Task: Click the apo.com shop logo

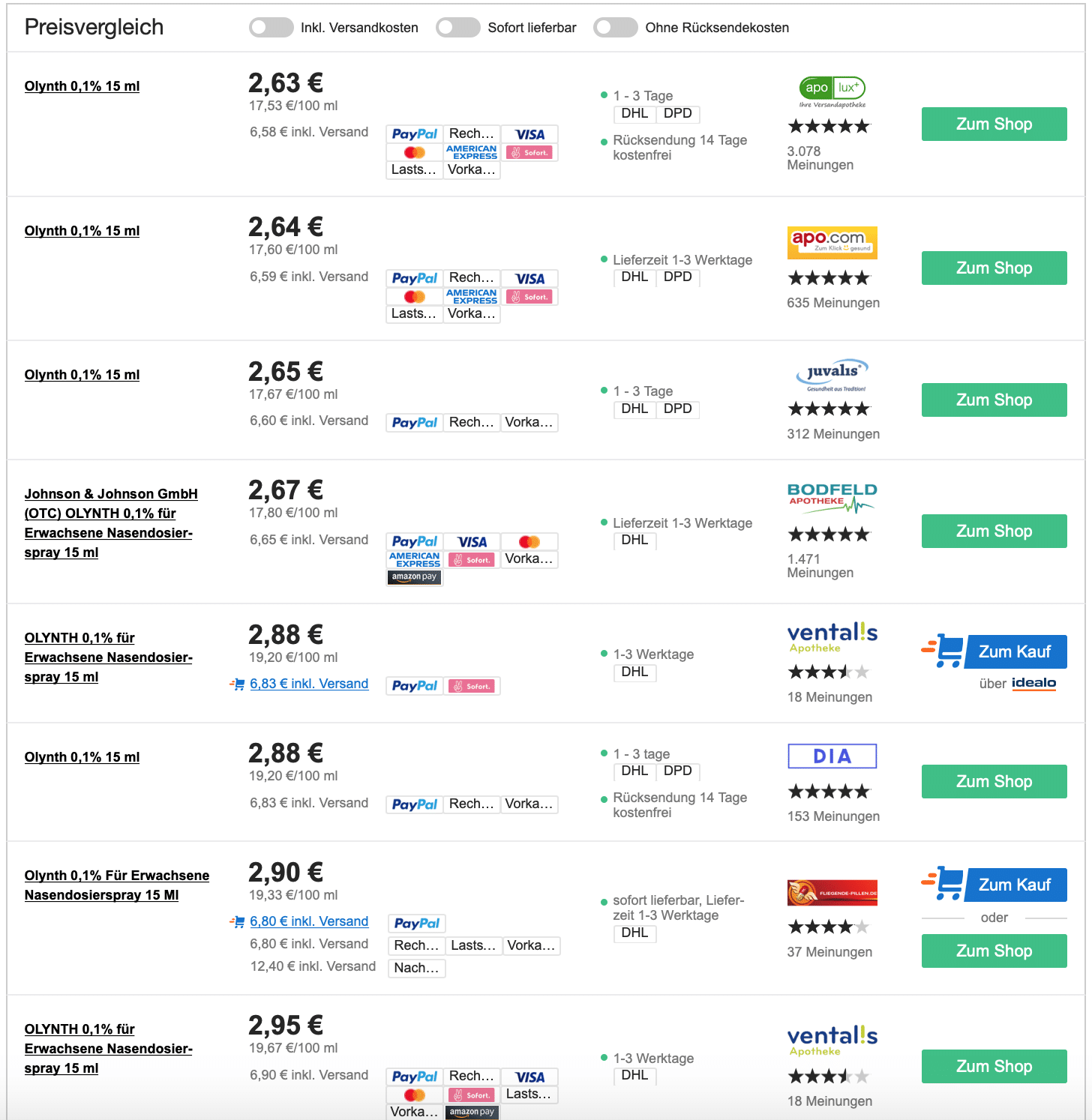Action: (832, 242)
